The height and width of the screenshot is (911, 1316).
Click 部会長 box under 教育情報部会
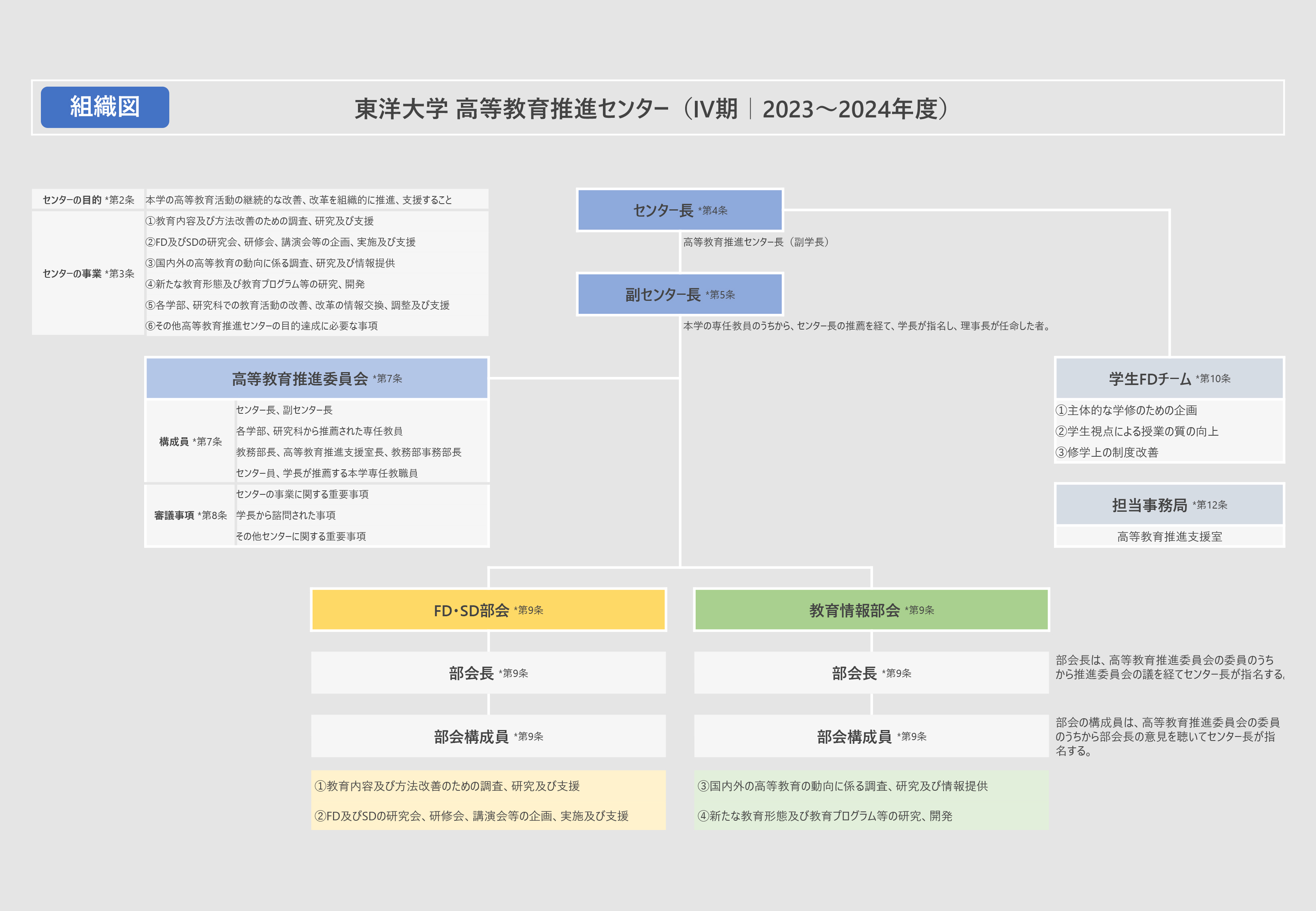(x=871, y=673)
